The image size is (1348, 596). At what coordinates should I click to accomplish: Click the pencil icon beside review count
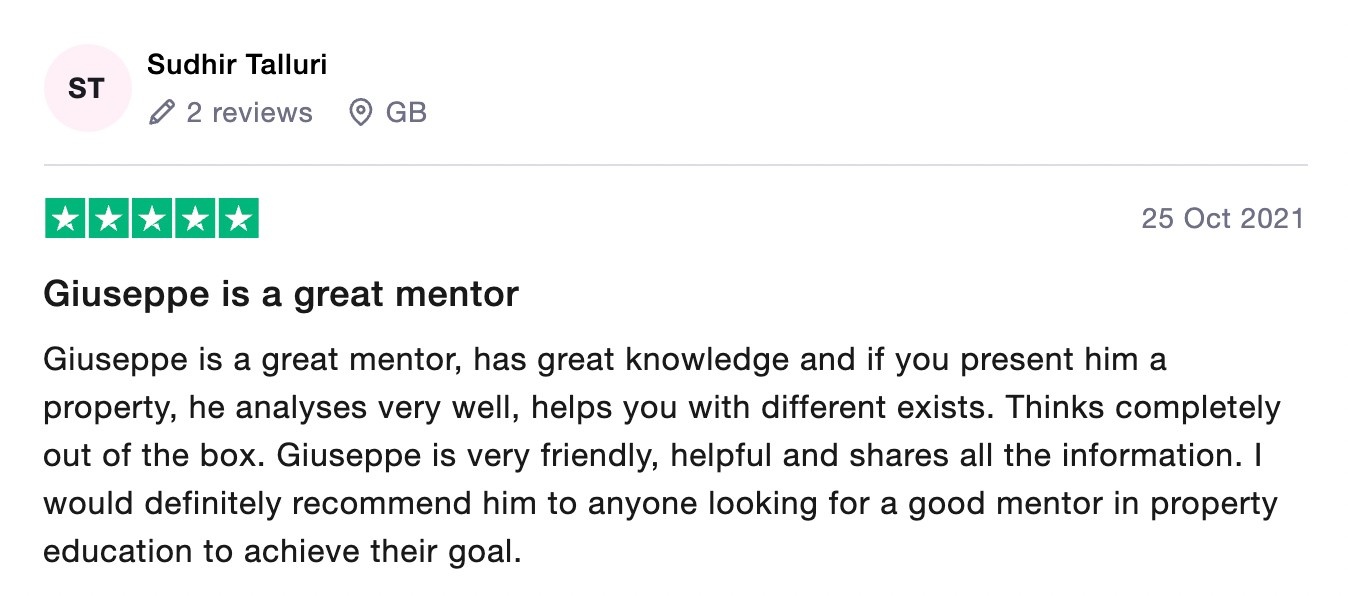(x=161, y=113)
